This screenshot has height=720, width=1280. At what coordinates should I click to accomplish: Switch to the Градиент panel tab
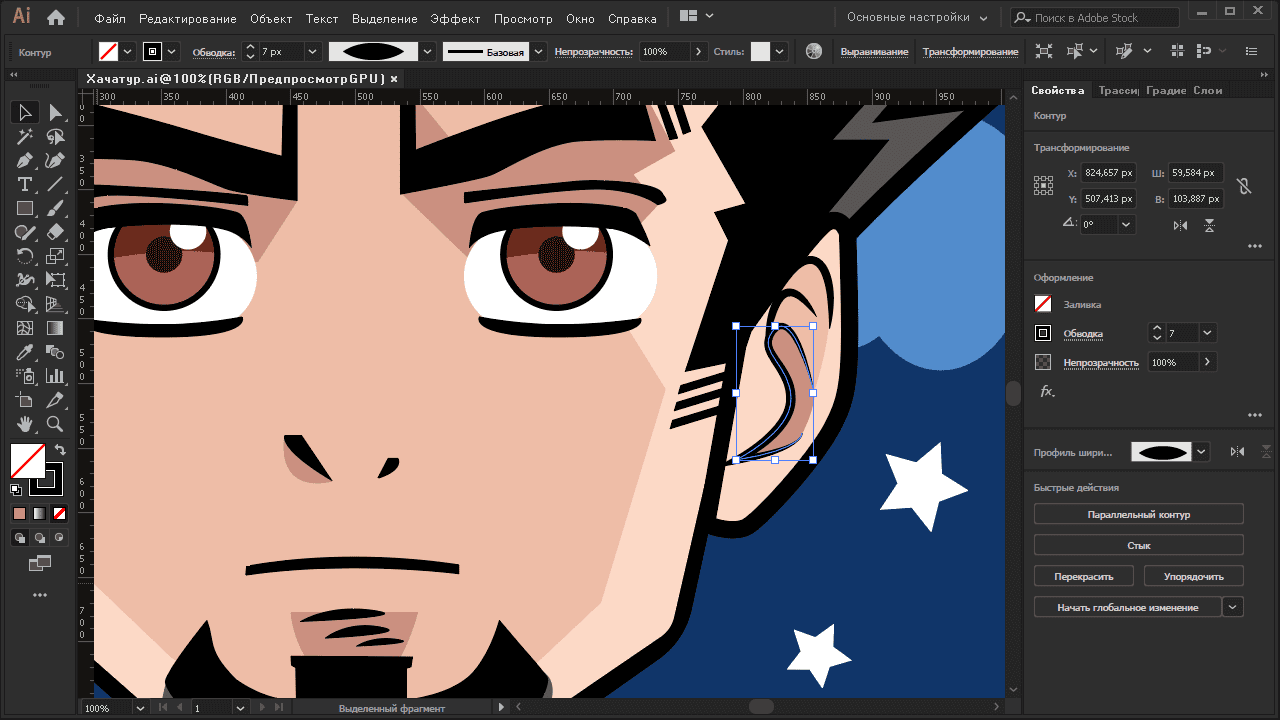tap(1166, 90)
